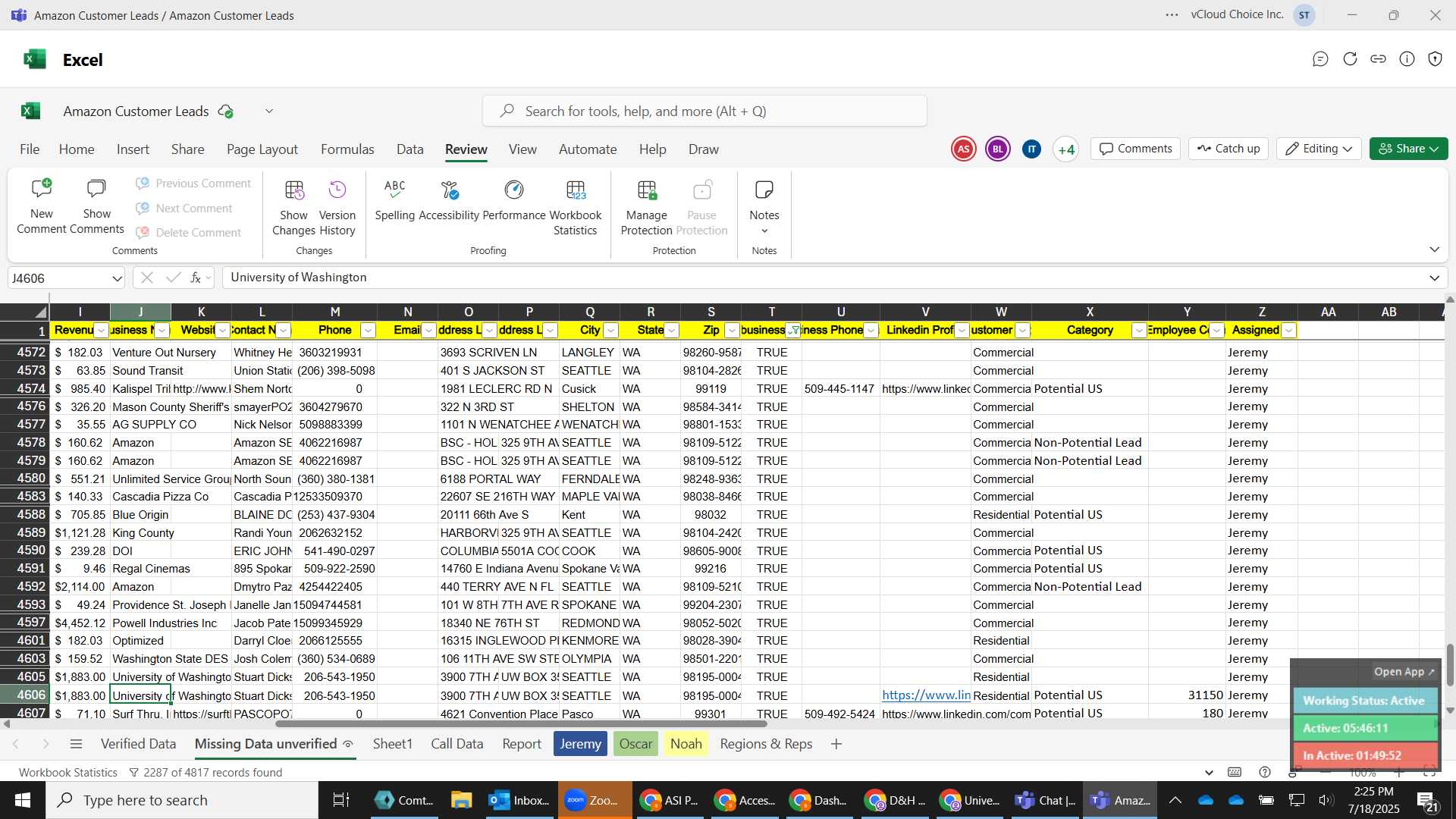Image resolution: width=1456 pixels, height=819 pixels.
Task: Click the all sheets list icon
Action: pos(76,744)
